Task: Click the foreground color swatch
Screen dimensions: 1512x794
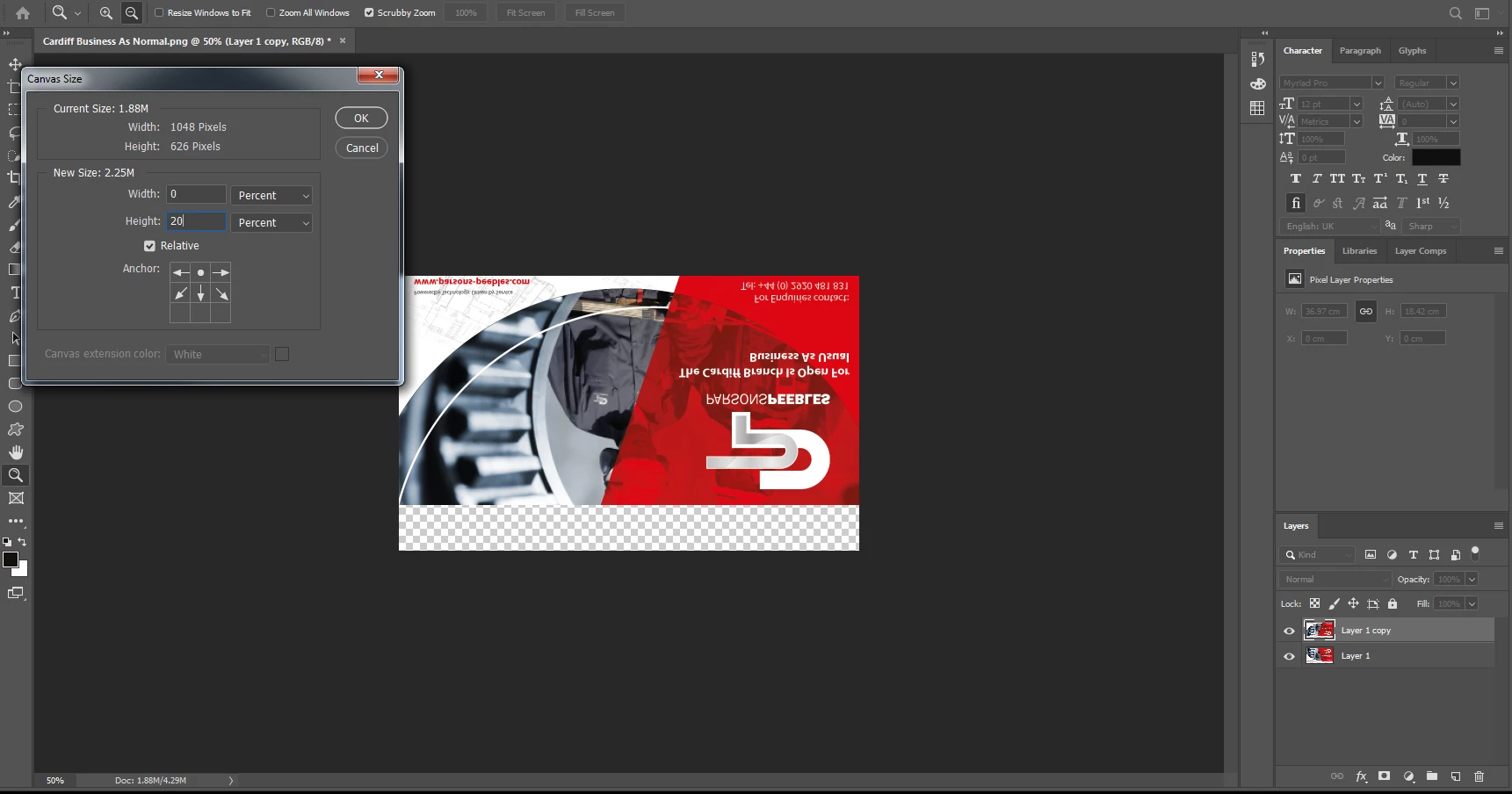Action: (x=11, y=559)
